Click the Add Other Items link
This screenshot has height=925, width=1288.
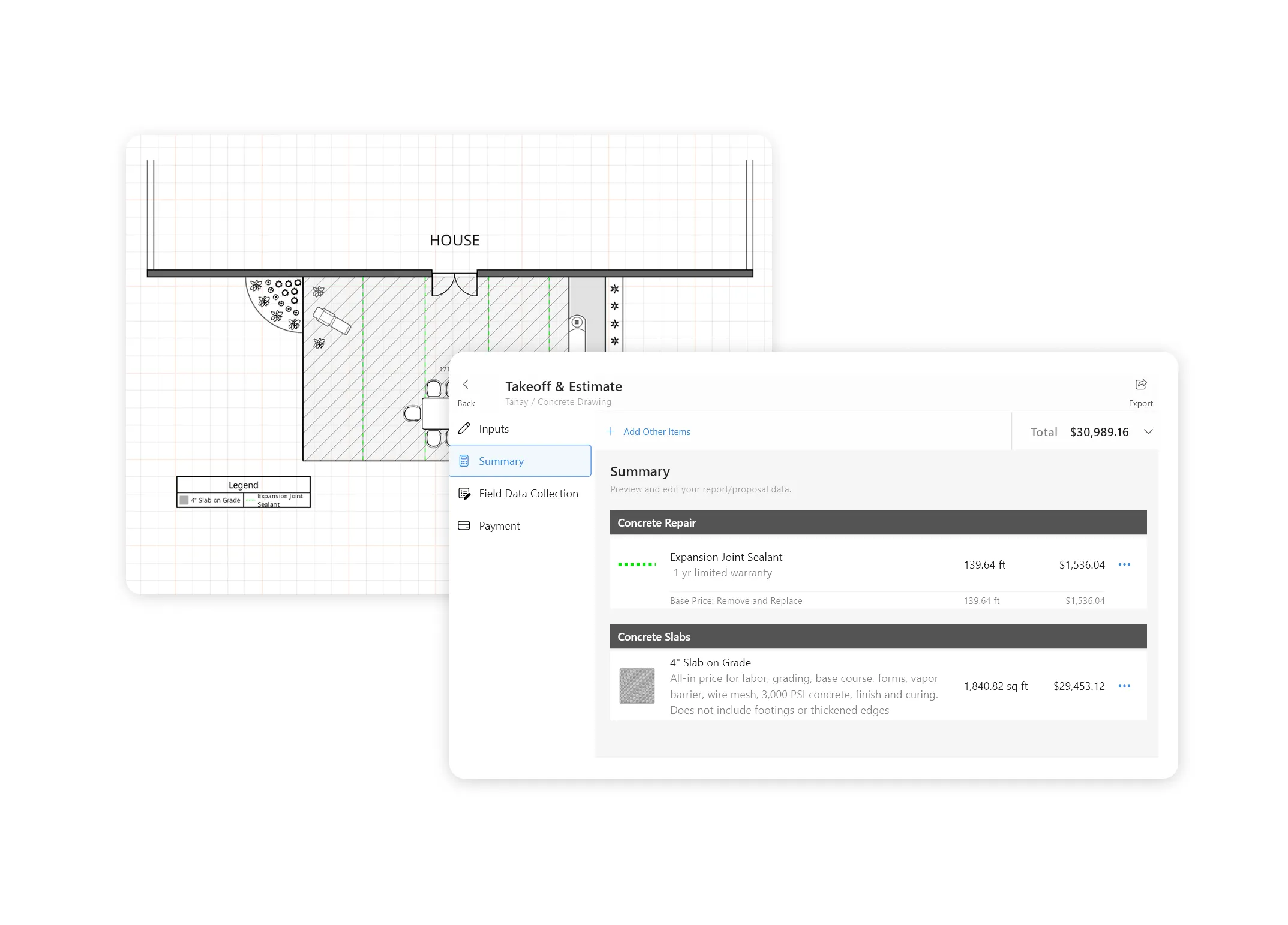[656, 431]
